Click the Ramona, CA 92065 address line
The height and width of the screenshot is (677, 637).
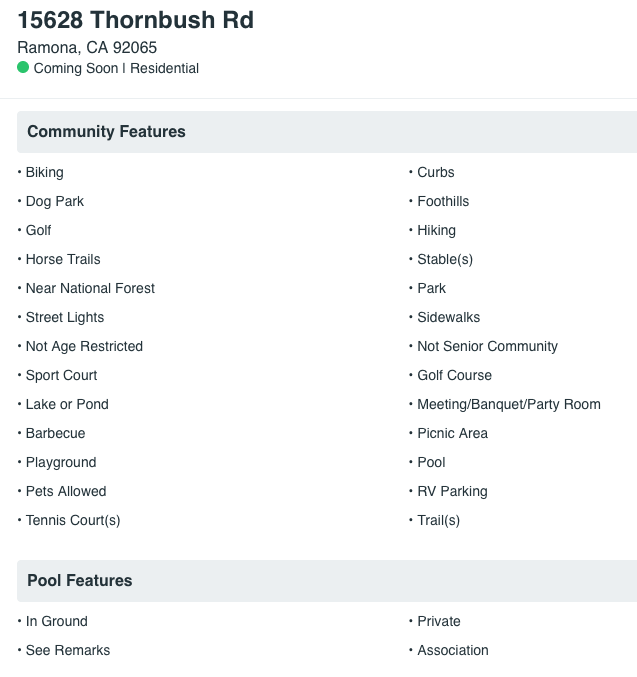[x=87, y=47]
